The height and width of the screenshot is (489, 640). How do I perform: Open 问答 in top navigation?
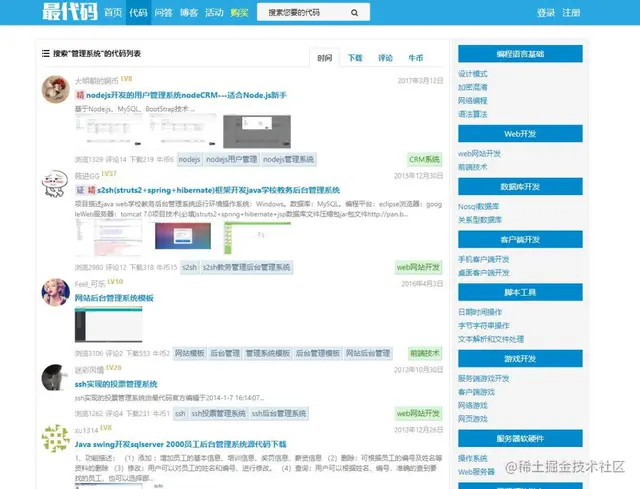tap(163, 13)
